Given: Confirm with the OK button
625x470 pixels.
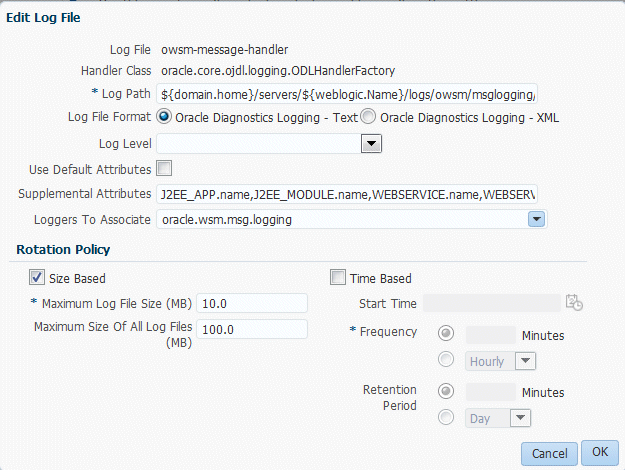Looking at the screenshot, I should [x=600, y=452].
